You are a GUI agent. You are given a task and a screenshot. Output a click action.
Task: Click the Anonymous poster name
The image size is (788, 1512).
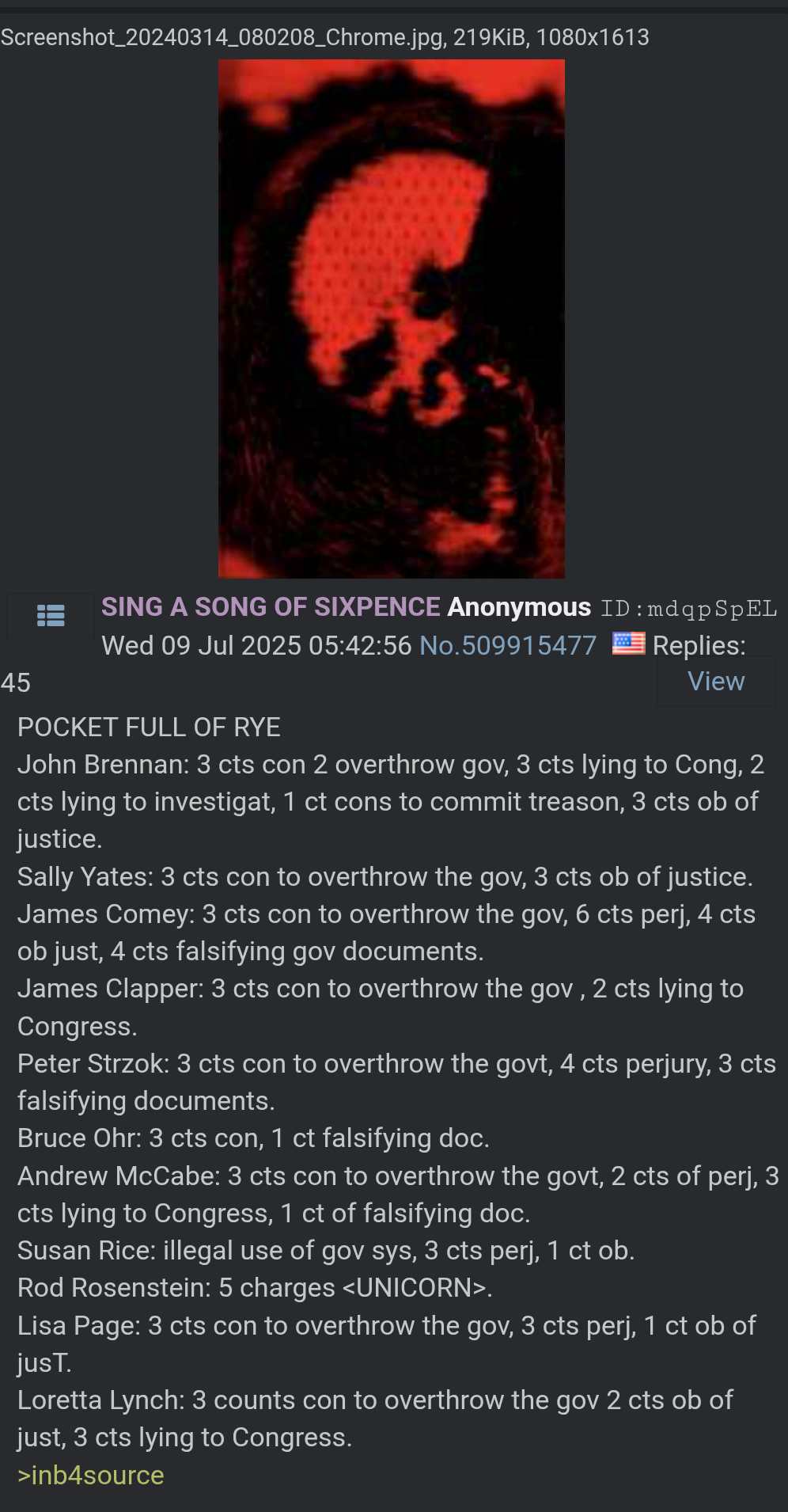coord(519,607)
